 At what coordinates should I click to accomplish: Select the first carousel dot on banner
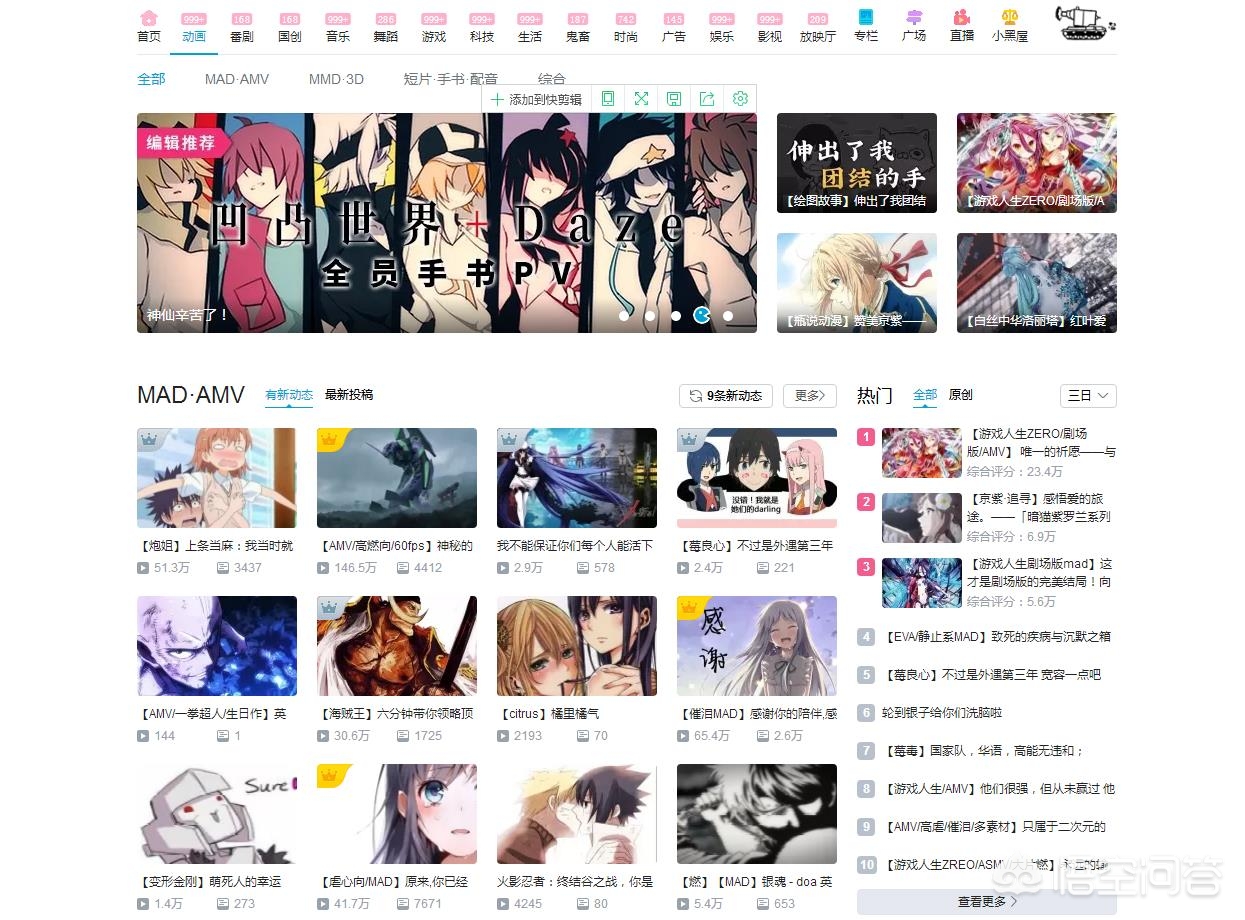(624, 316)
